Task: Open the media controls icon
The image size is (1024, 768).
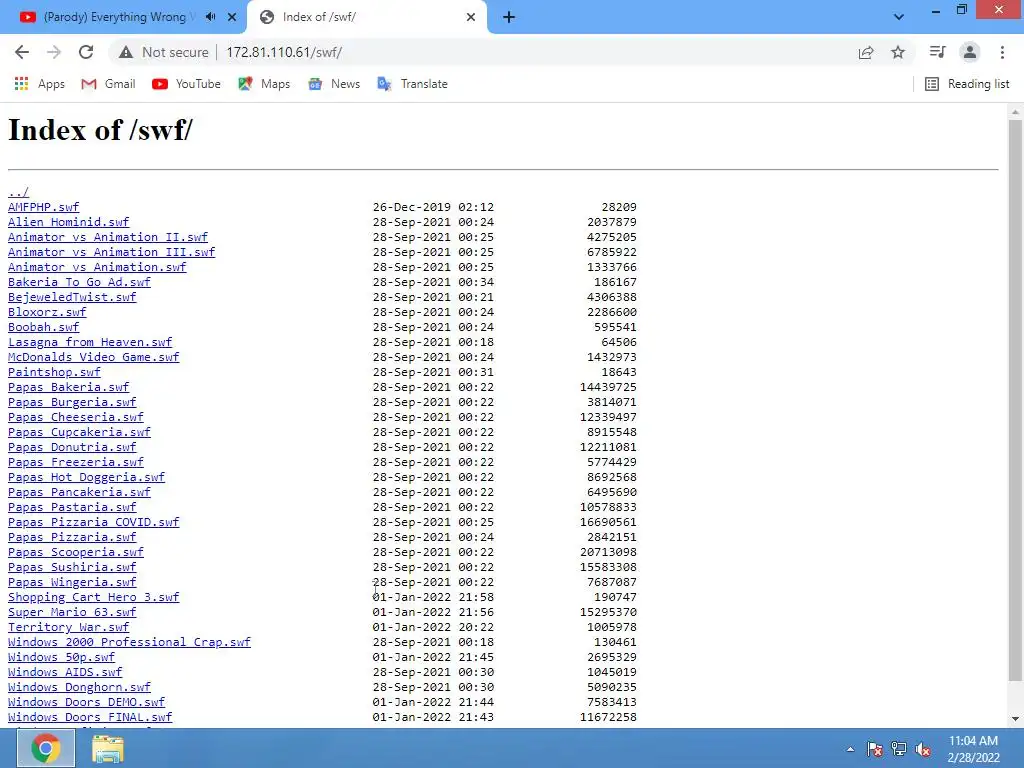Action: [937, 52]
